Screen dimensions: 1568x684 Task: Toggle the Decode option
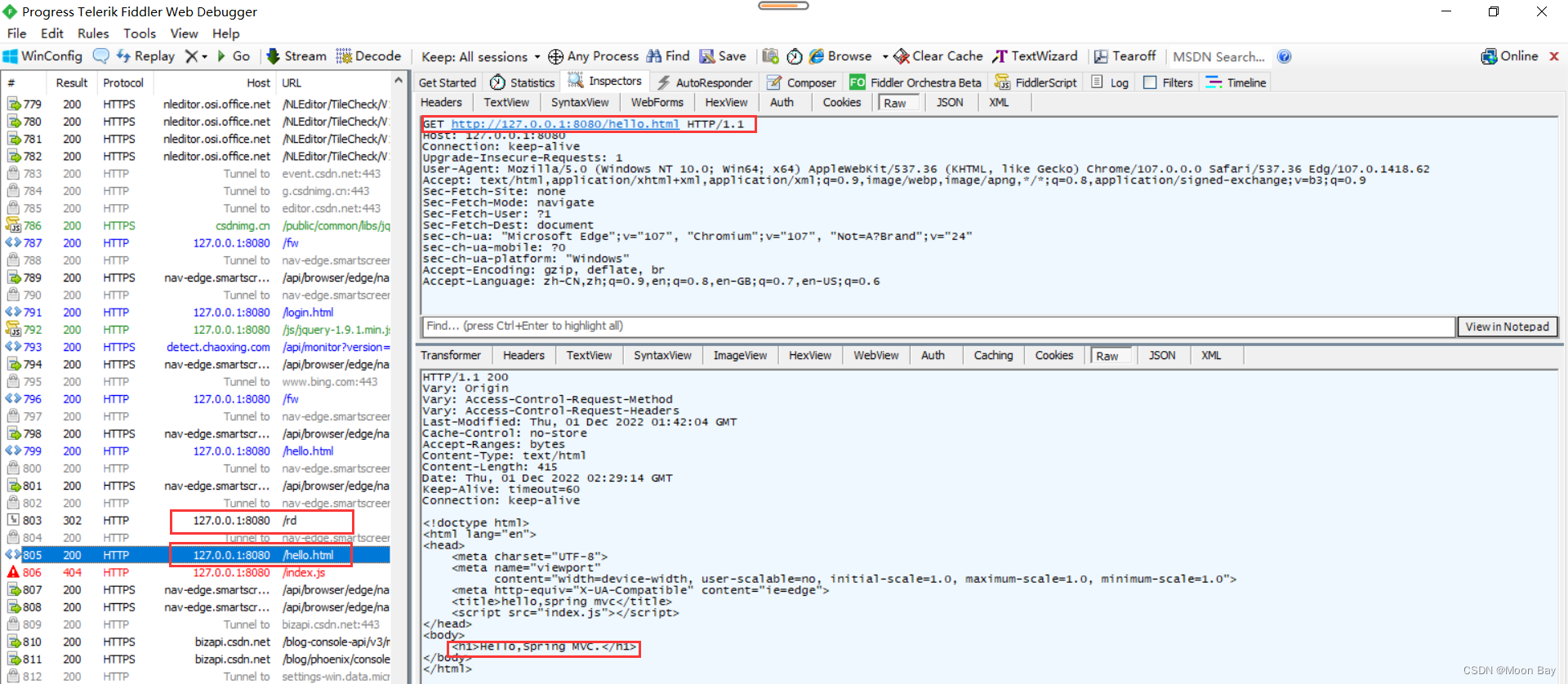(368, 56)
